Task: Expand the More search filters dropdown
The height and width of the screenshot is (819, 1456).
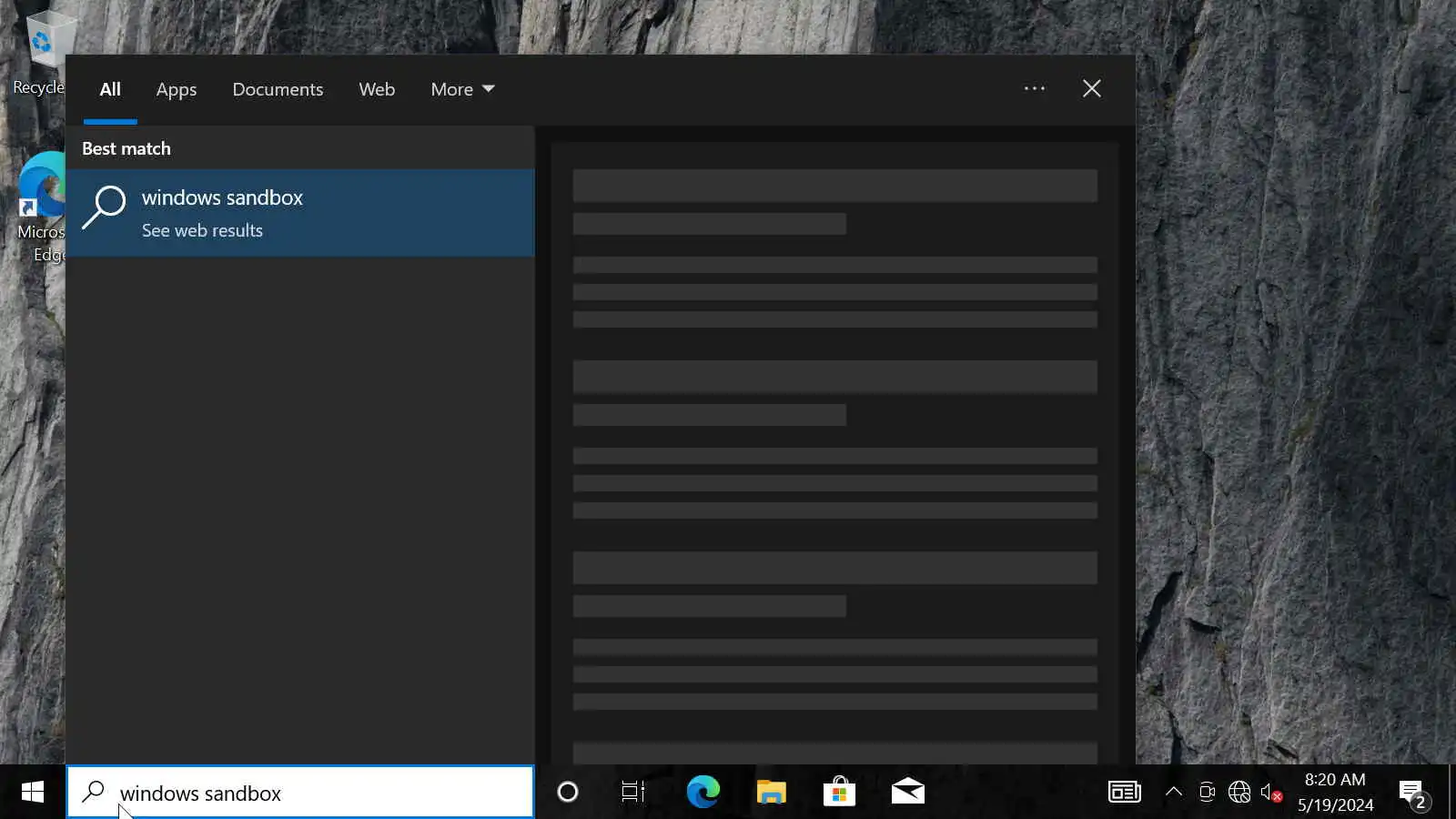Action: (x=462, y=89)
